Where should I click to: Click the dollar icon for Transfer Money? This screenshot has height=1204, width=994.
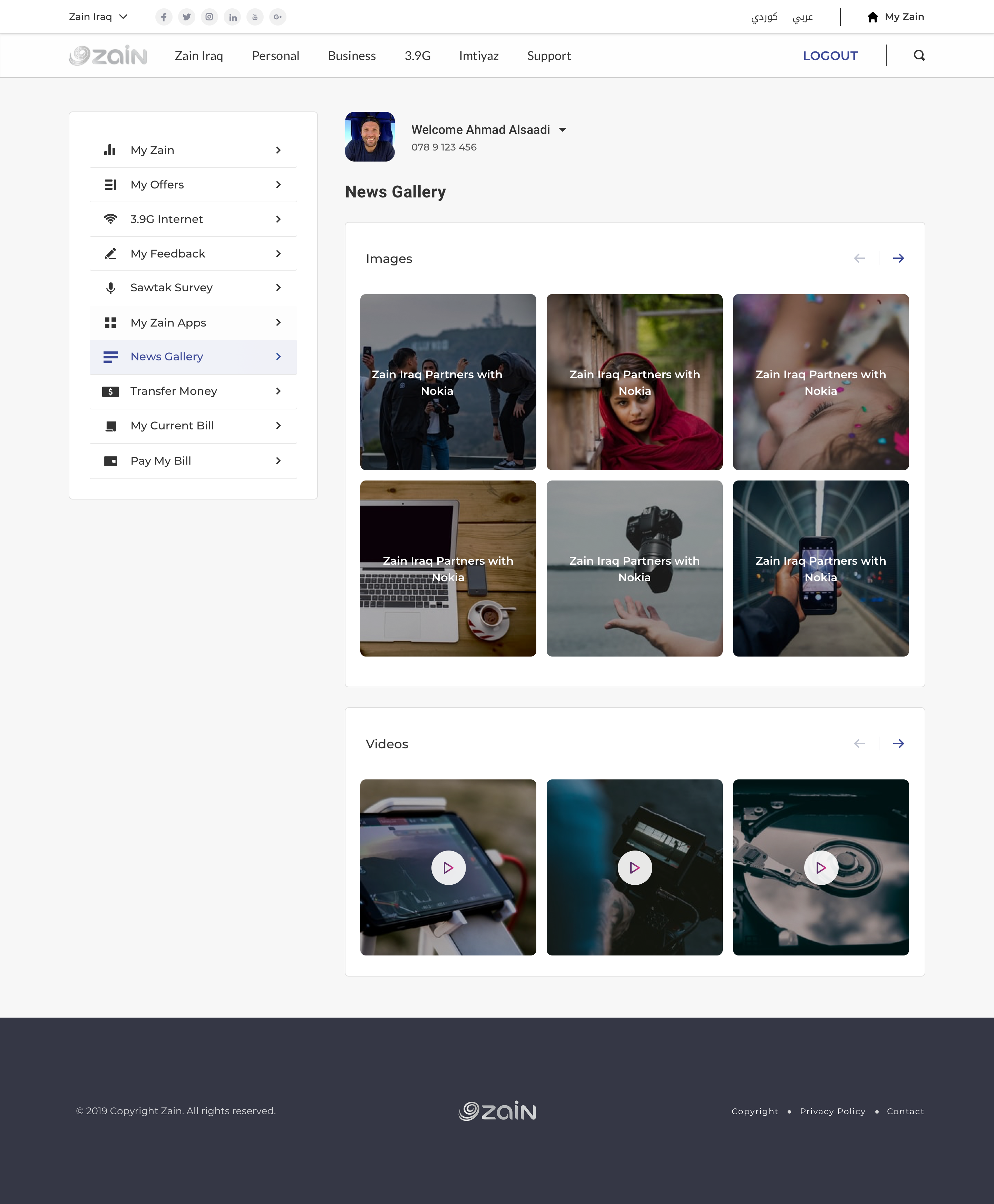point(110,391)
